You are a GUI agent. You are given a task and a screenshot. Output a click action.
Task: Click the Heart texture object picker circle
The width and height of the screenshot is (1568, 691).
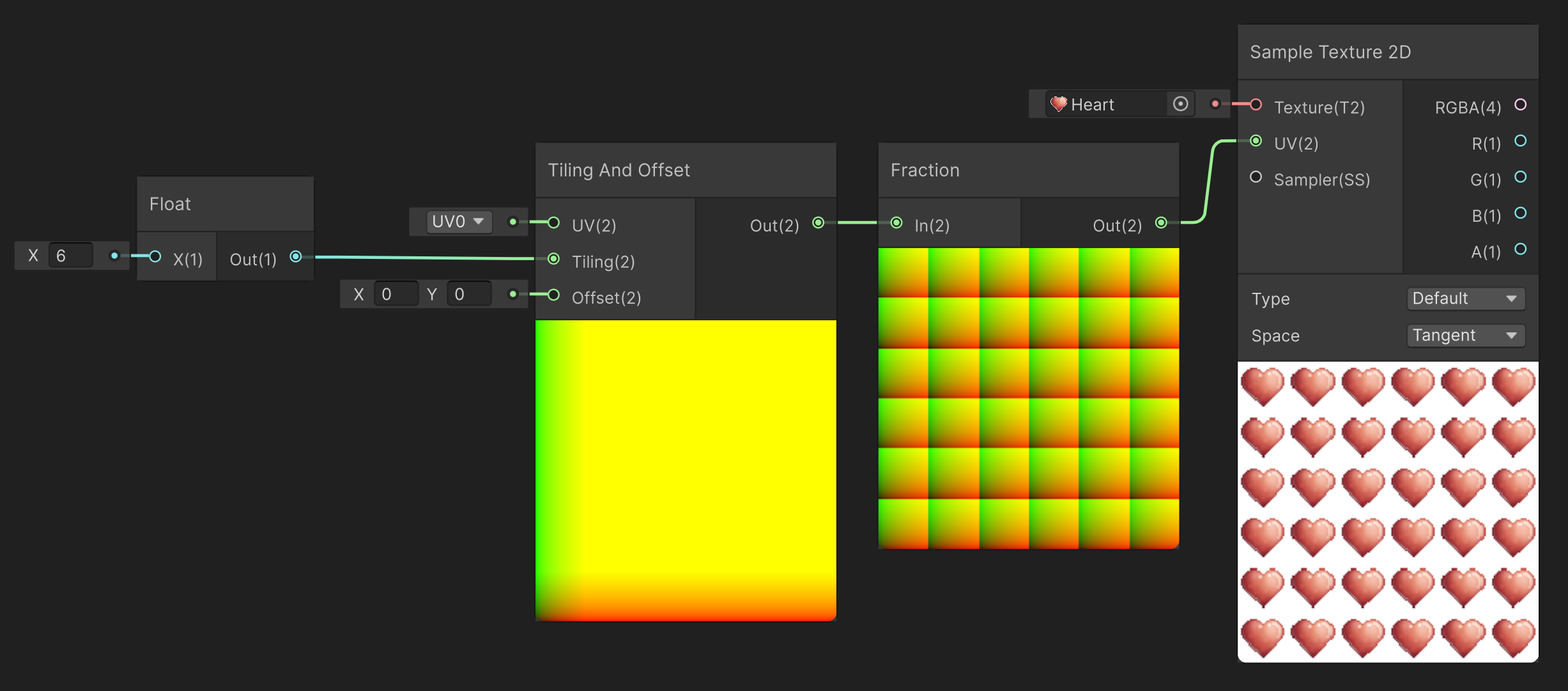click(x=1180, y=104)
